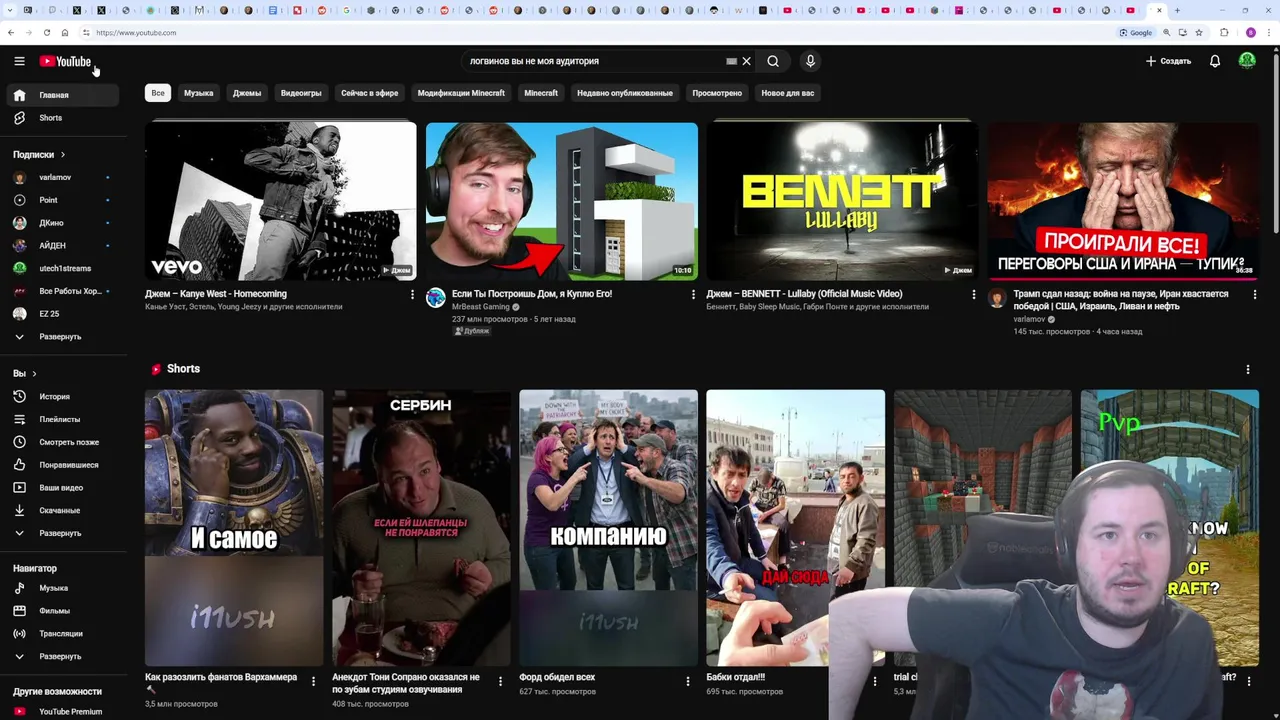
Task: Select the Джемы filter chip
Action: (x=247, y=93)
